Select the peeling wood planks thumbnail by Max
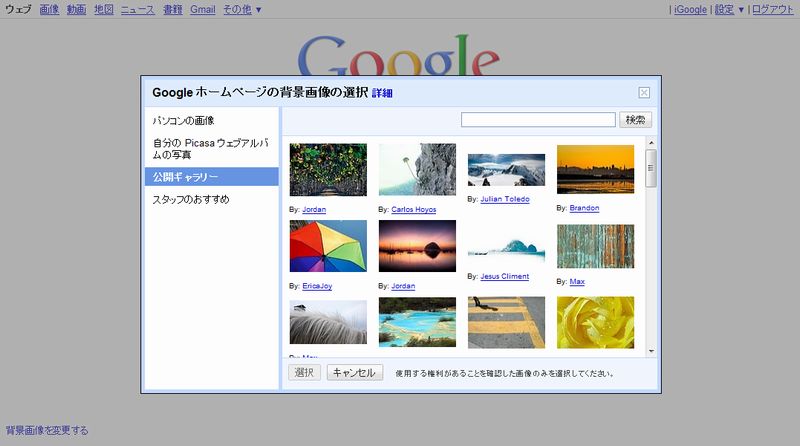Image resolution: width=800 pixels, height=446 pixels. point(595,246)
